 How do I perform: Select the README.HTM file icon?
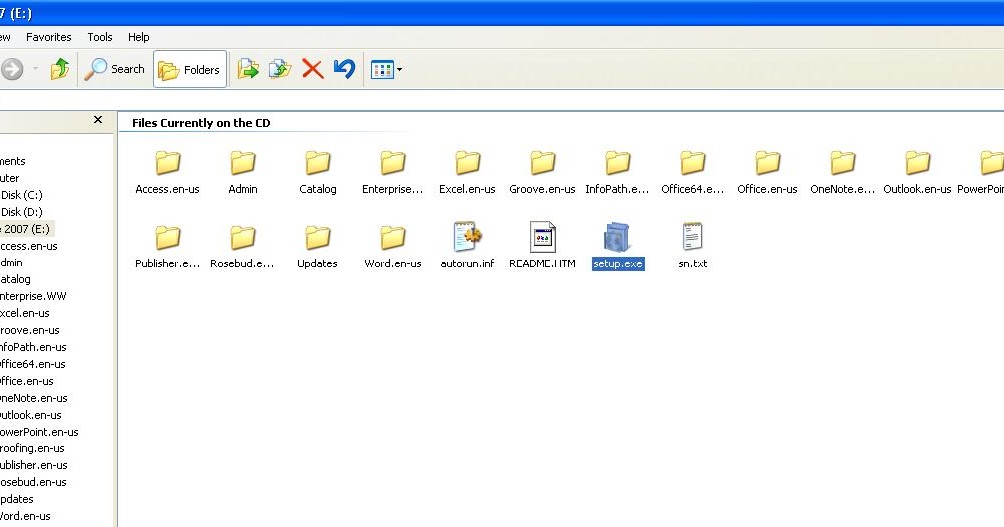pos(542,237)
